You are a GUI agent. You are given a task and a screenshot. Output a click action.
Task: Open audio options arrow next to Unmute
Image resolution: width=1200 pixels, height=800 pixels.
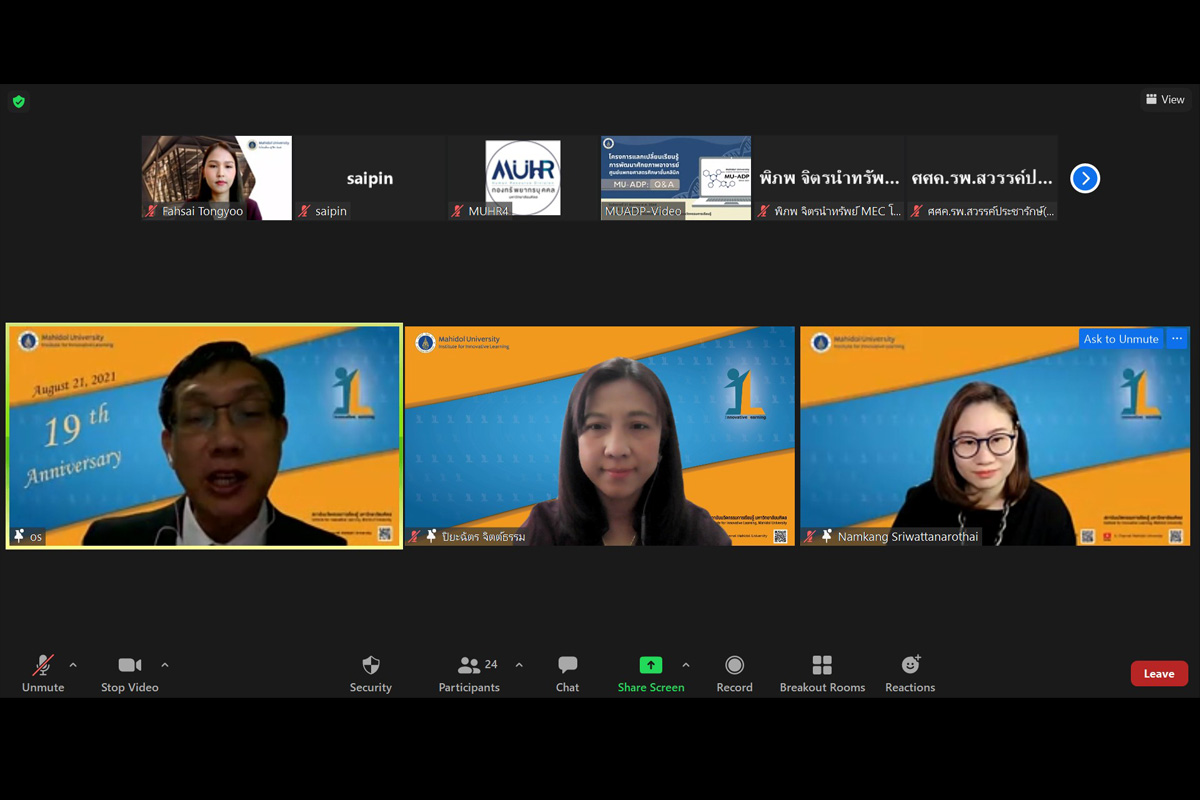pos(73,665)
